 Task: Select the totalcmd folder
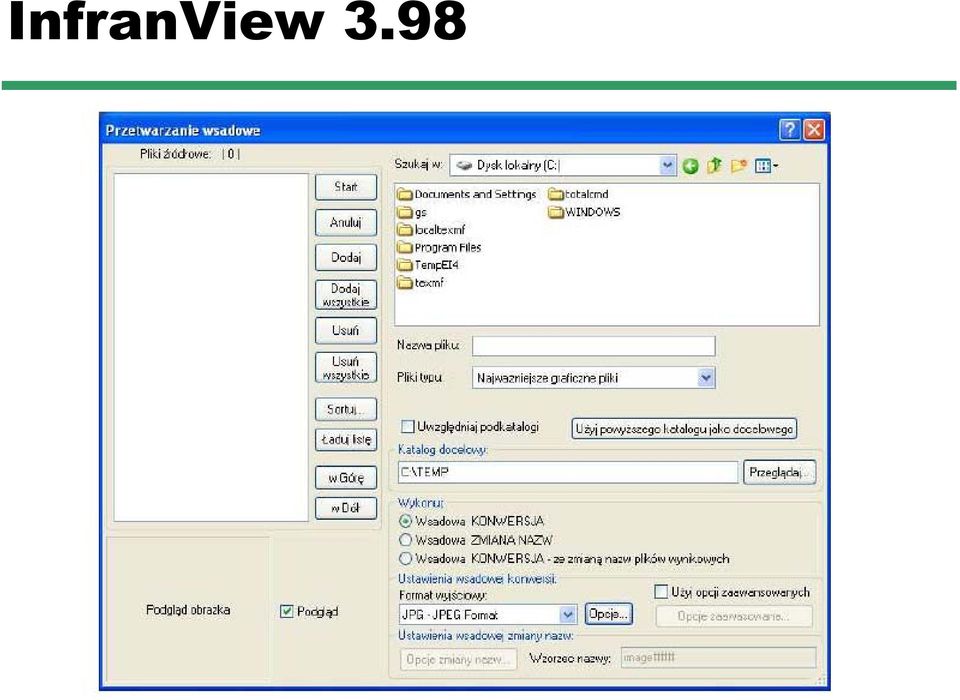tap(578, 194)
